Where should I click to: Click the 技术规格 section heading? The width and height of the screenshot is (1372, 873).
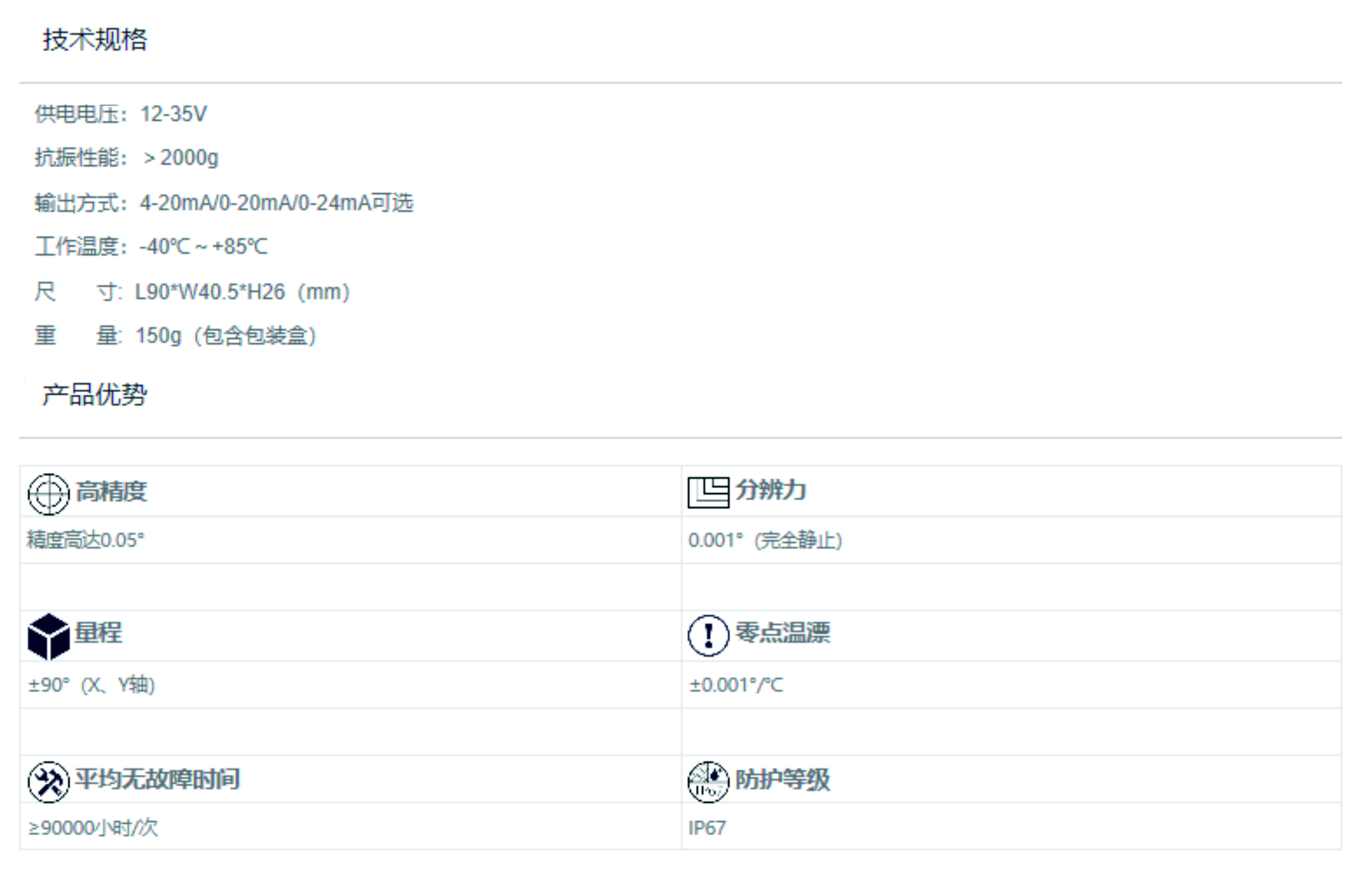pos(95,40)
